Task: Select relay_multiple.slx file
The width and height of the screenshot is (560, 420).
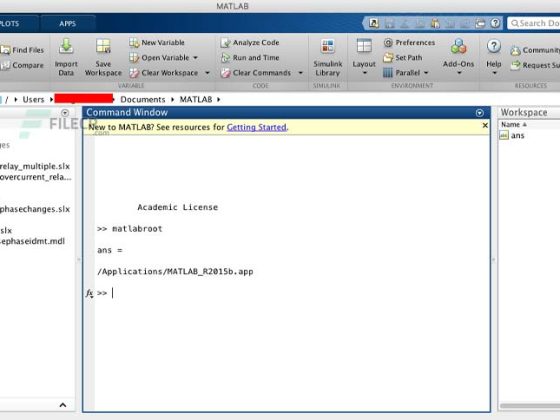Action: coord(35,166)
